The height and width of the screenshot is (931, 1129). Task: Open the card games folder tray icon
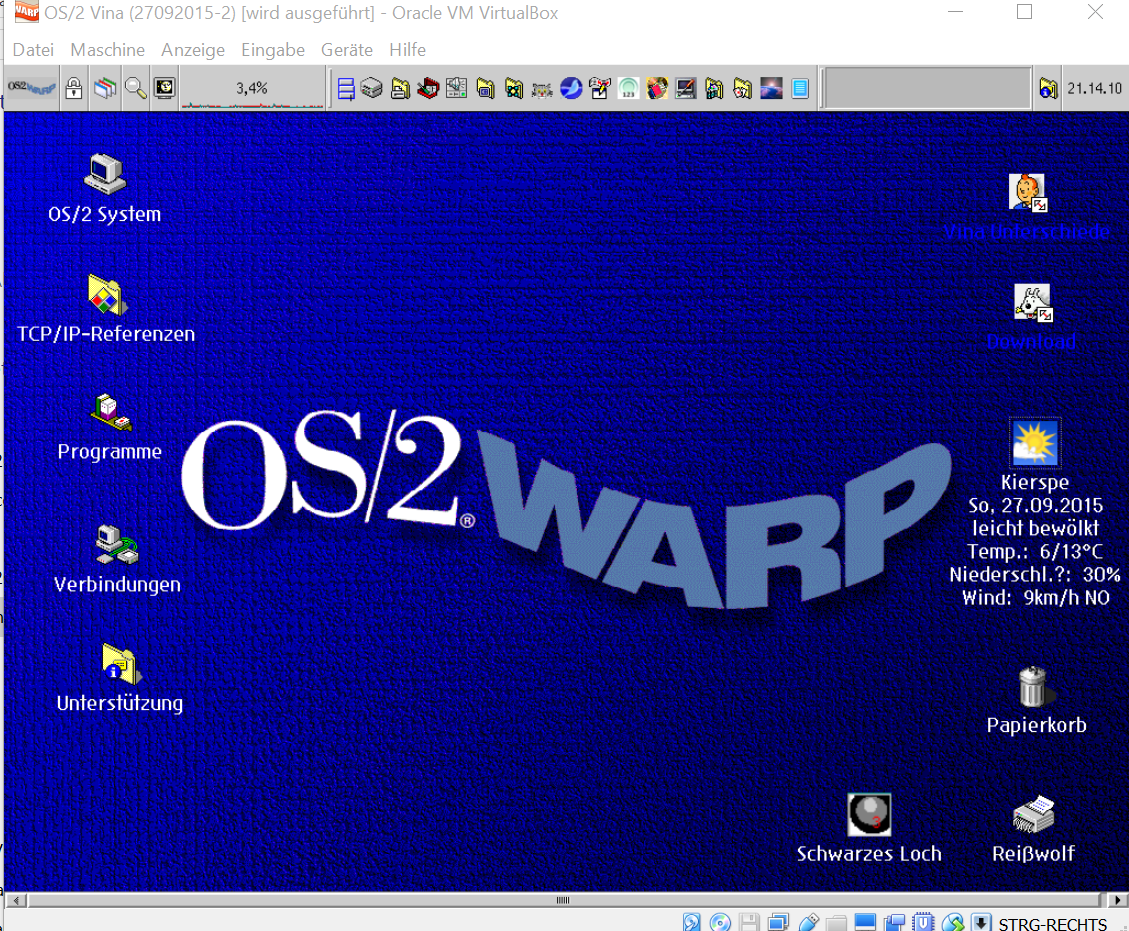pyautogui.click(x=742, y=89)
